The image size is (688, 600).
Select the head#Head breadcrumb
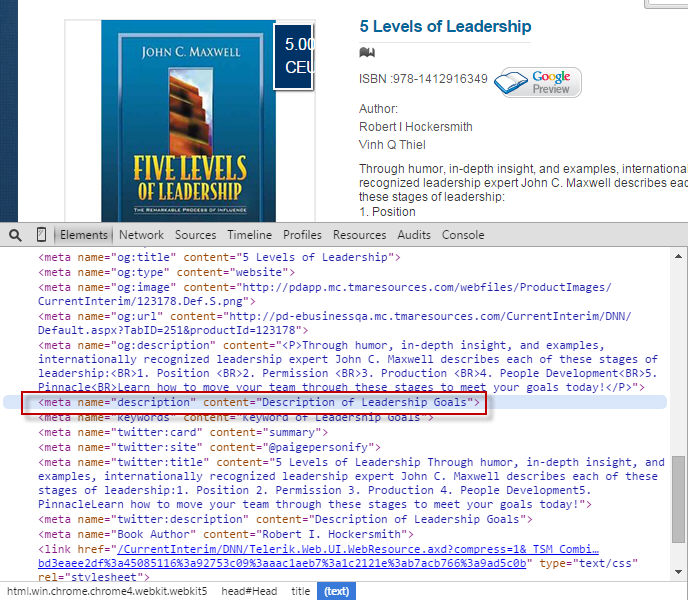(249, 591)
